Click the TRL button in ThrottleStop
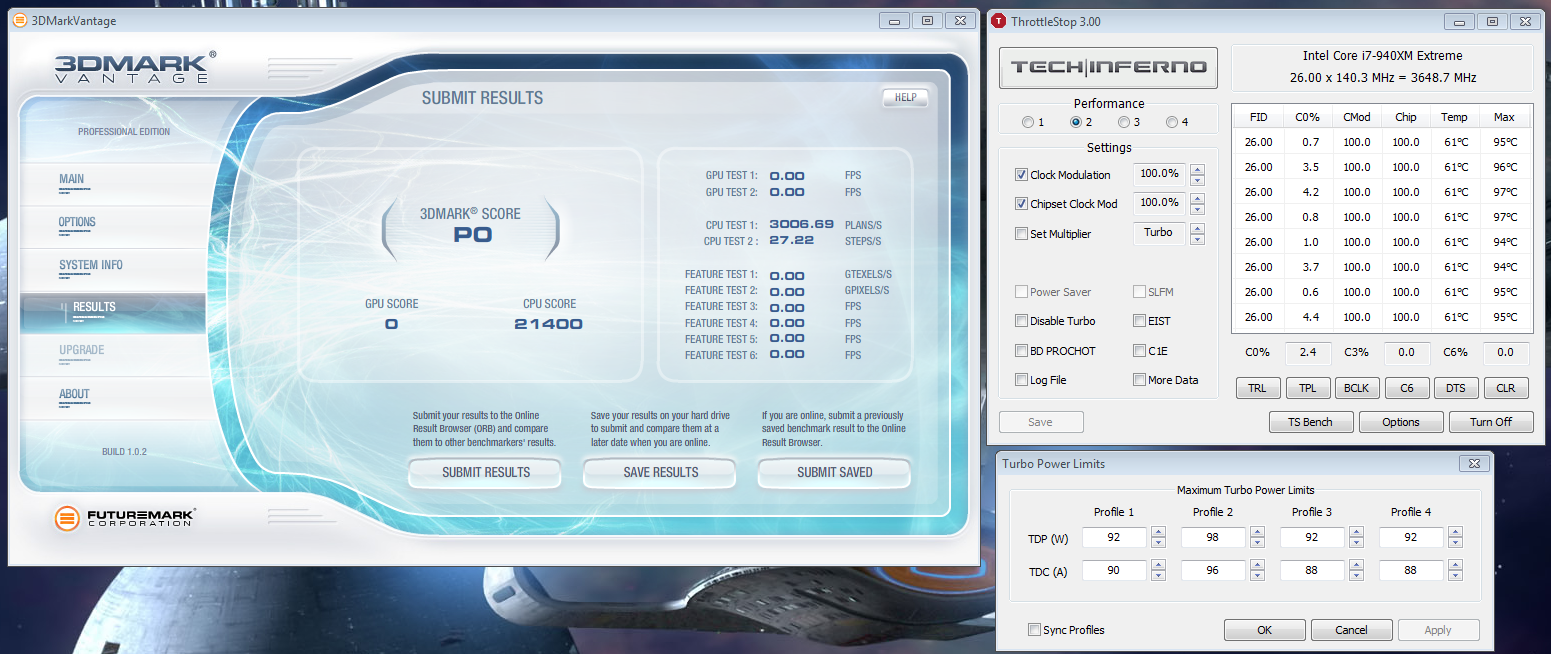 [1257, 388]
